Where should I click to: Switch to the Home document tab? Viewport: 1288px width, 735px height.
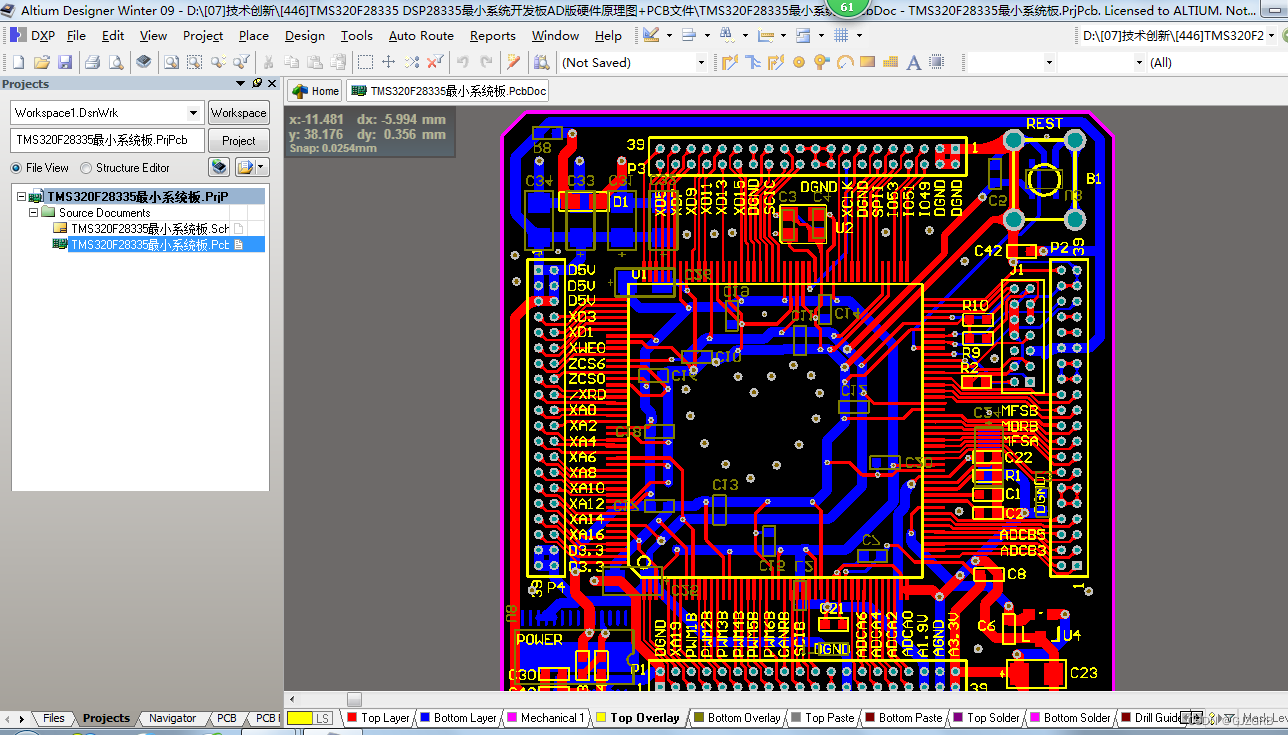315,91
